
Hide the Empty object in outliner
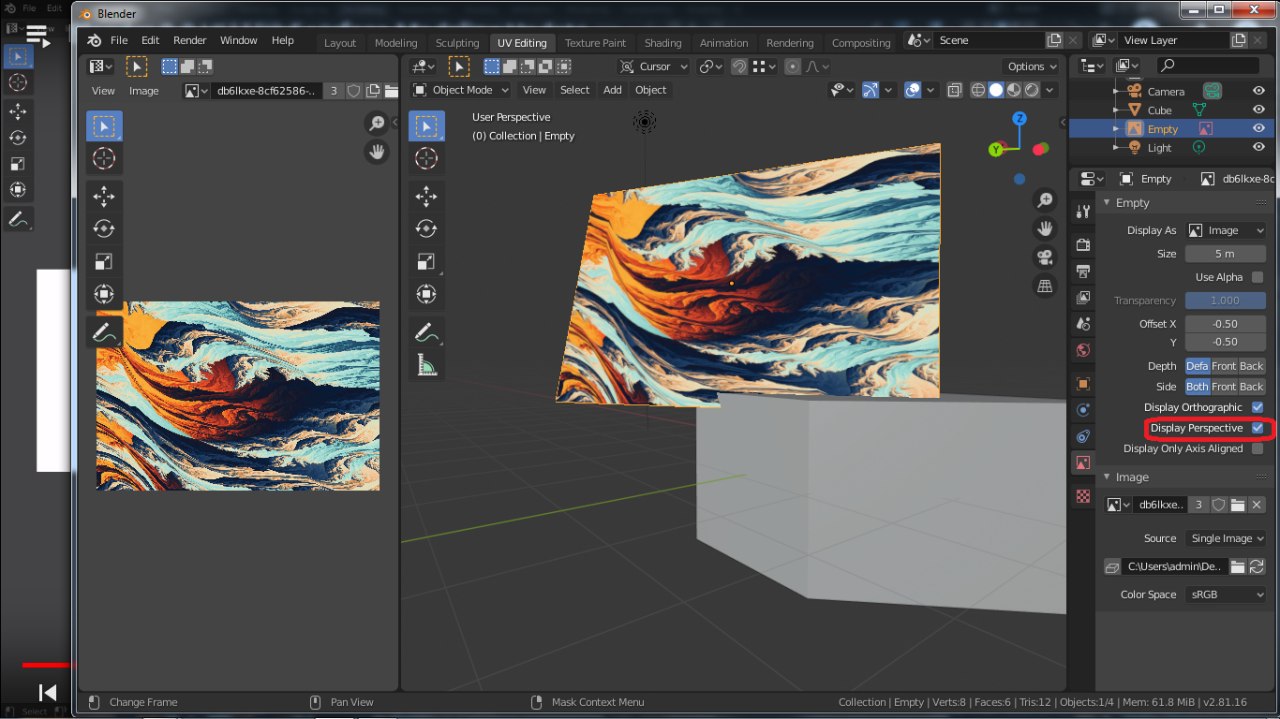[1259, 129]
